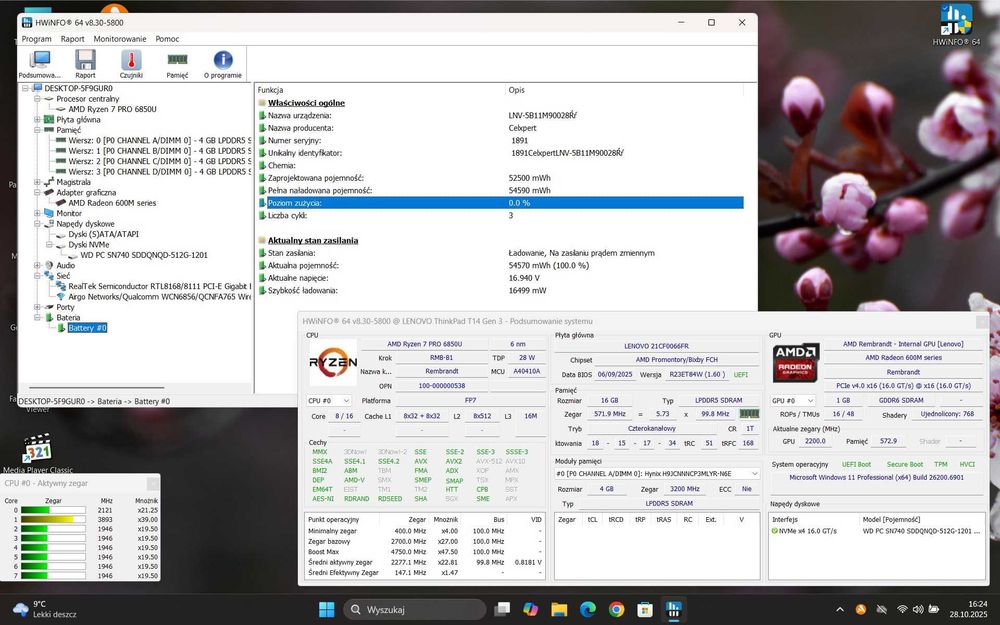Click the Core 7 clock bar
Image resolution: width=1000 pixels, height=625 pixels.
point(53,576)
